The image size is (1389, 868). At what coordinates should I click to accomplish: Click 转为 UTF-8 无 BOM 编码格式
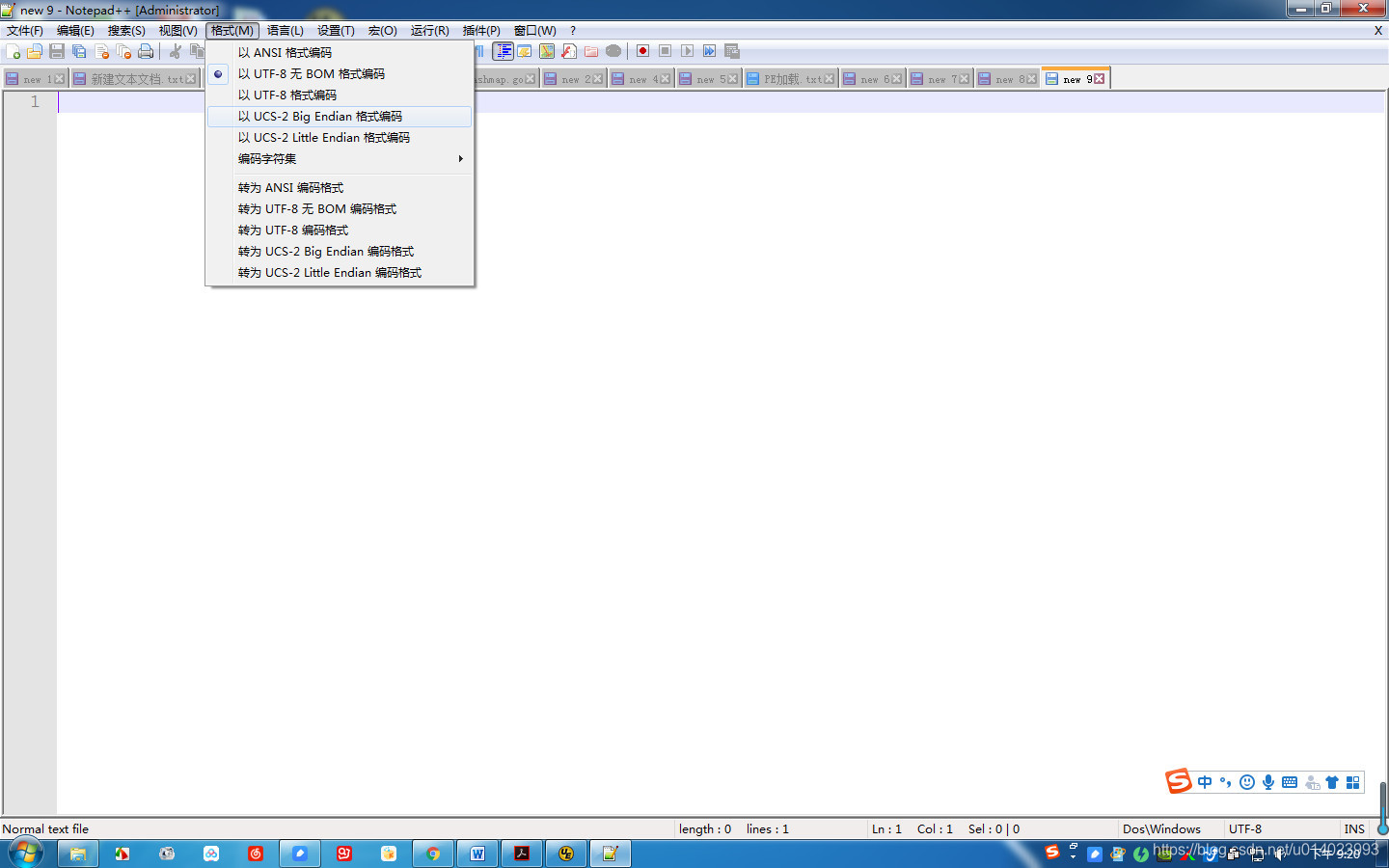[x=340, y=208]
